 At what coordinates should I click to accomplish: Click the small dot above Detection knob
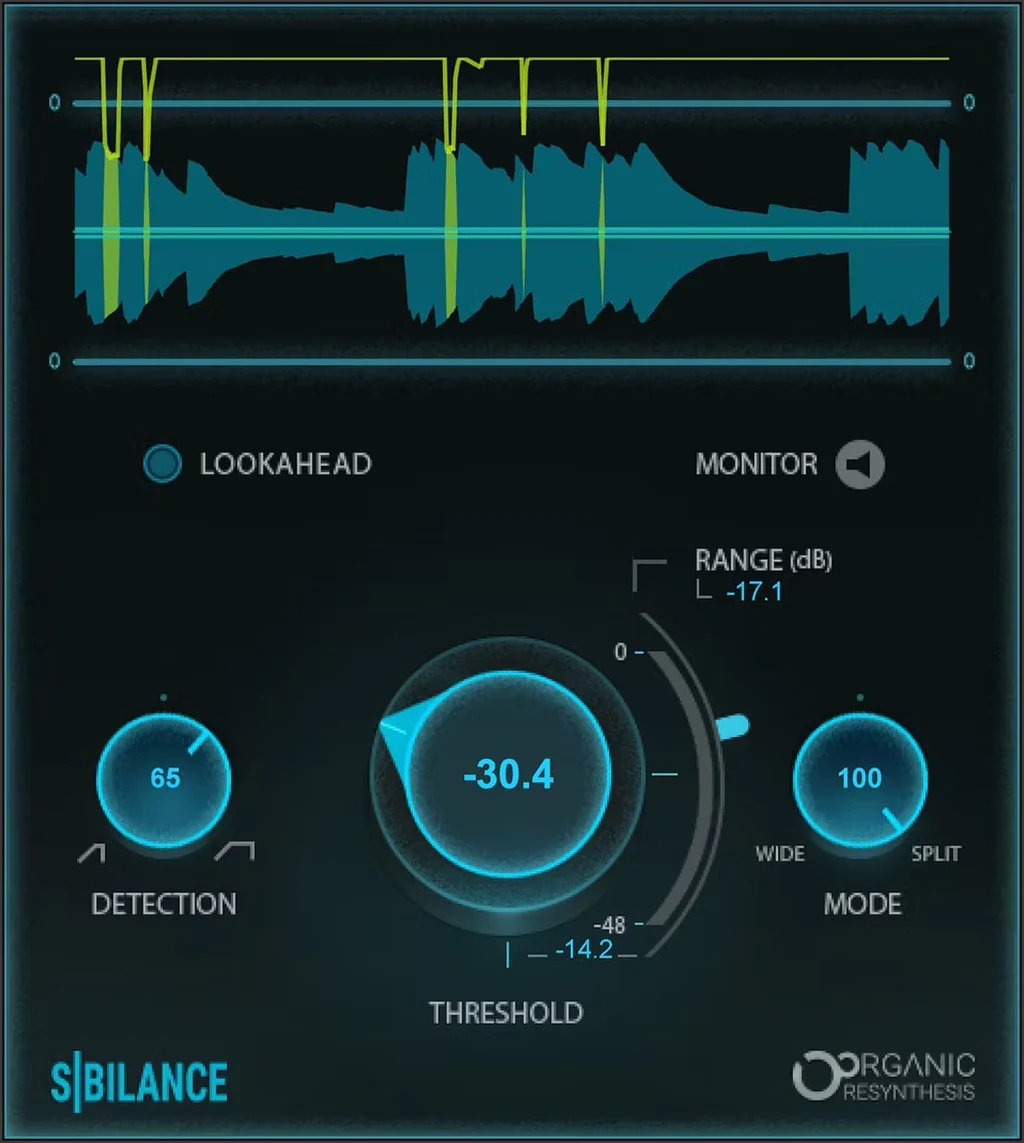tap(164, 697)
